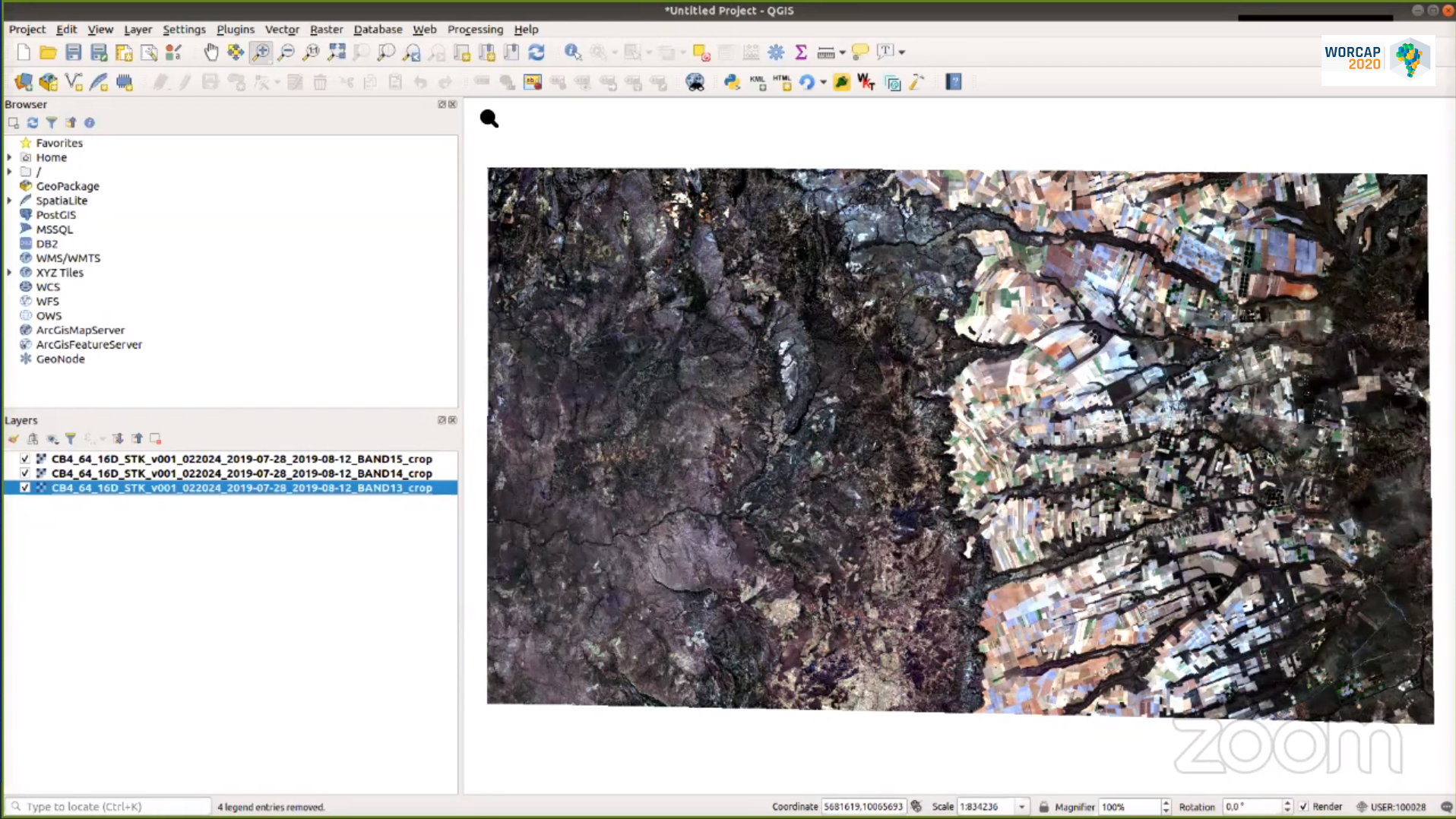Screen dimensions: 1456x819
Task: Select the Measure ruler tool
Action: coord(826,52)
